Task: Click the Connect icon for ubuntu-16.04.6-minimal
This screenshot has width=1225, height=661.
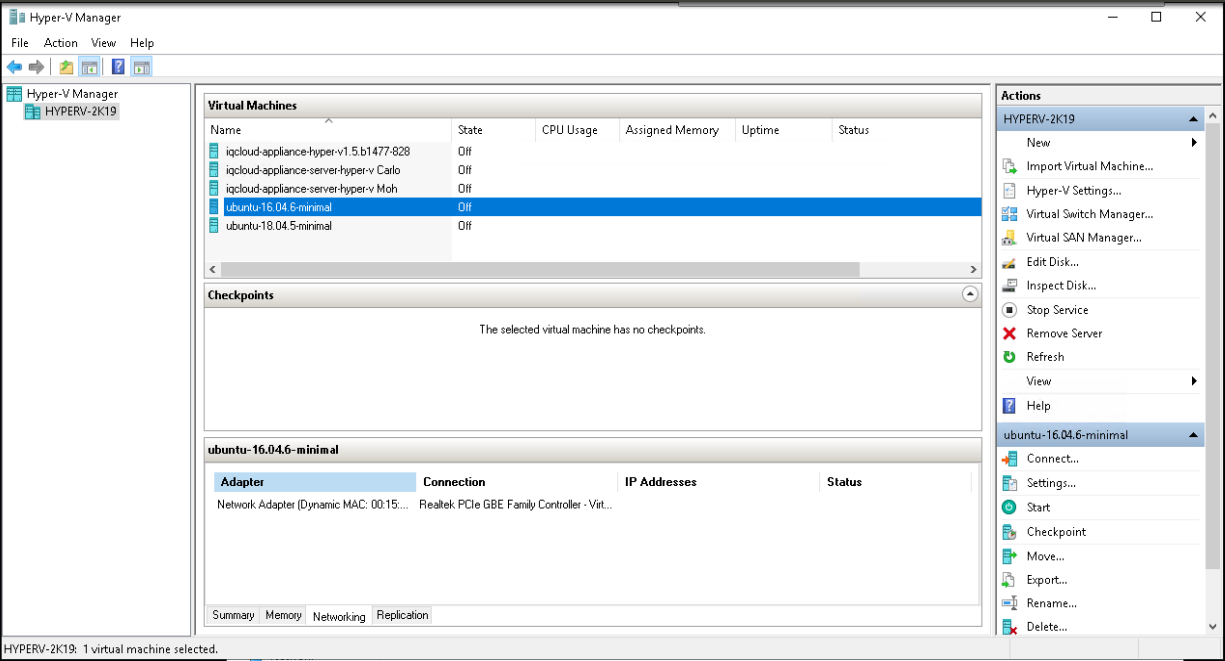Action: point(1009,459)
